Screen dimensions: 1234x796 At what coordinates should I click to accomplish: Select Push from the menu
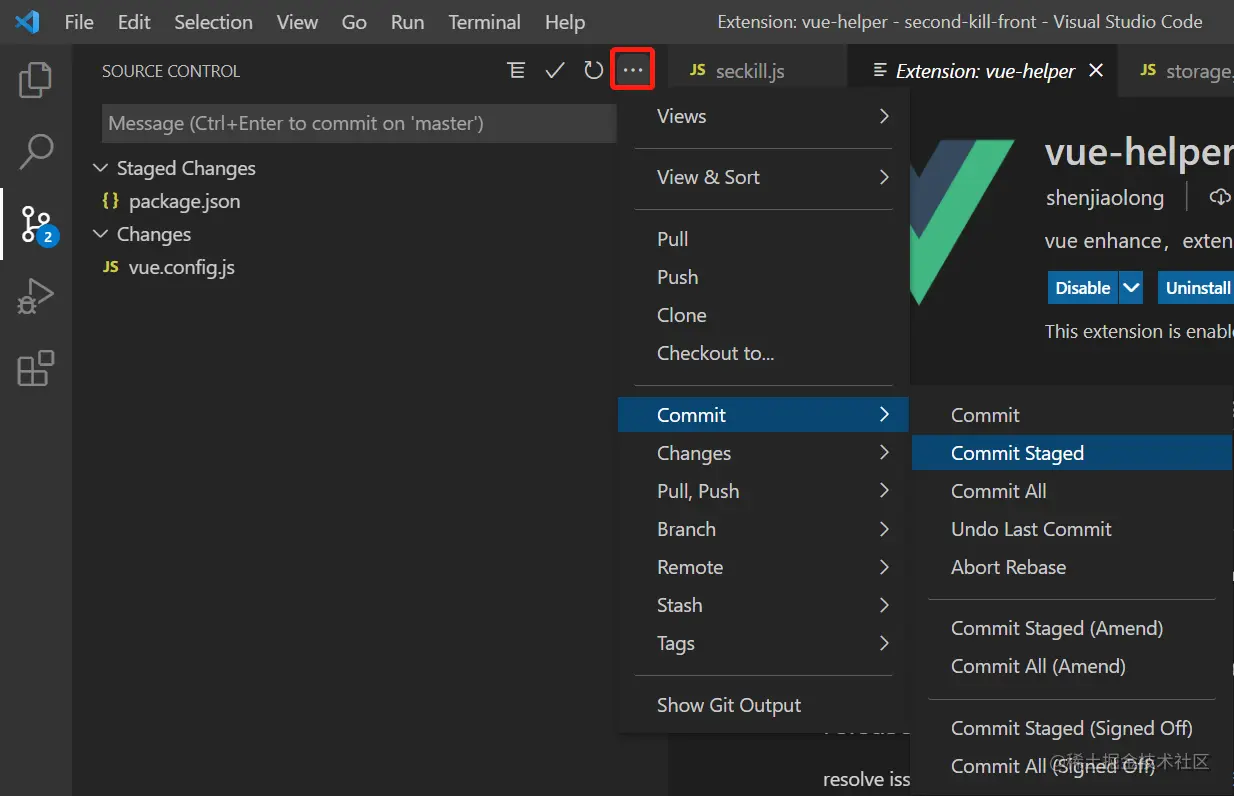click(x=764, y=277)
